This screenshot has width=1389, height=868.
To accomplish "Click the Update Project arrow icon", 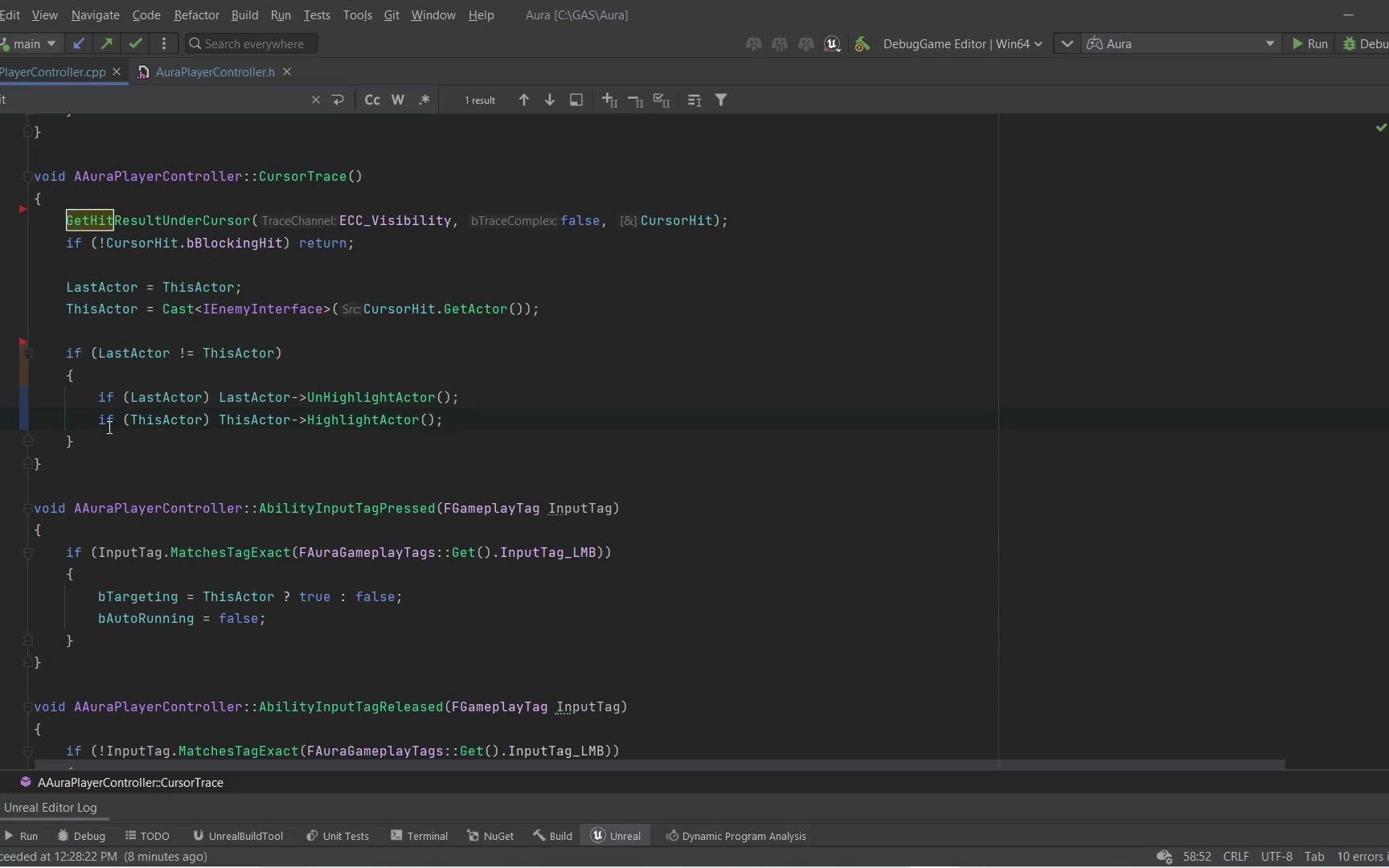I will 78,43.
